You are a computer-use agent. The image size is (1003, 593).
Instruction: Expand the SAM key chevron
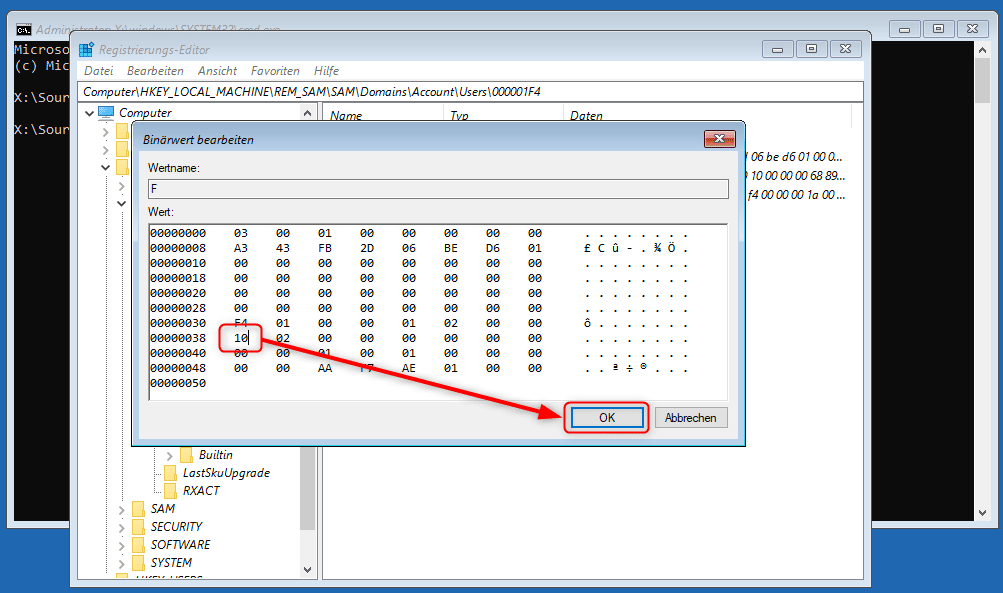coord(122,509)
